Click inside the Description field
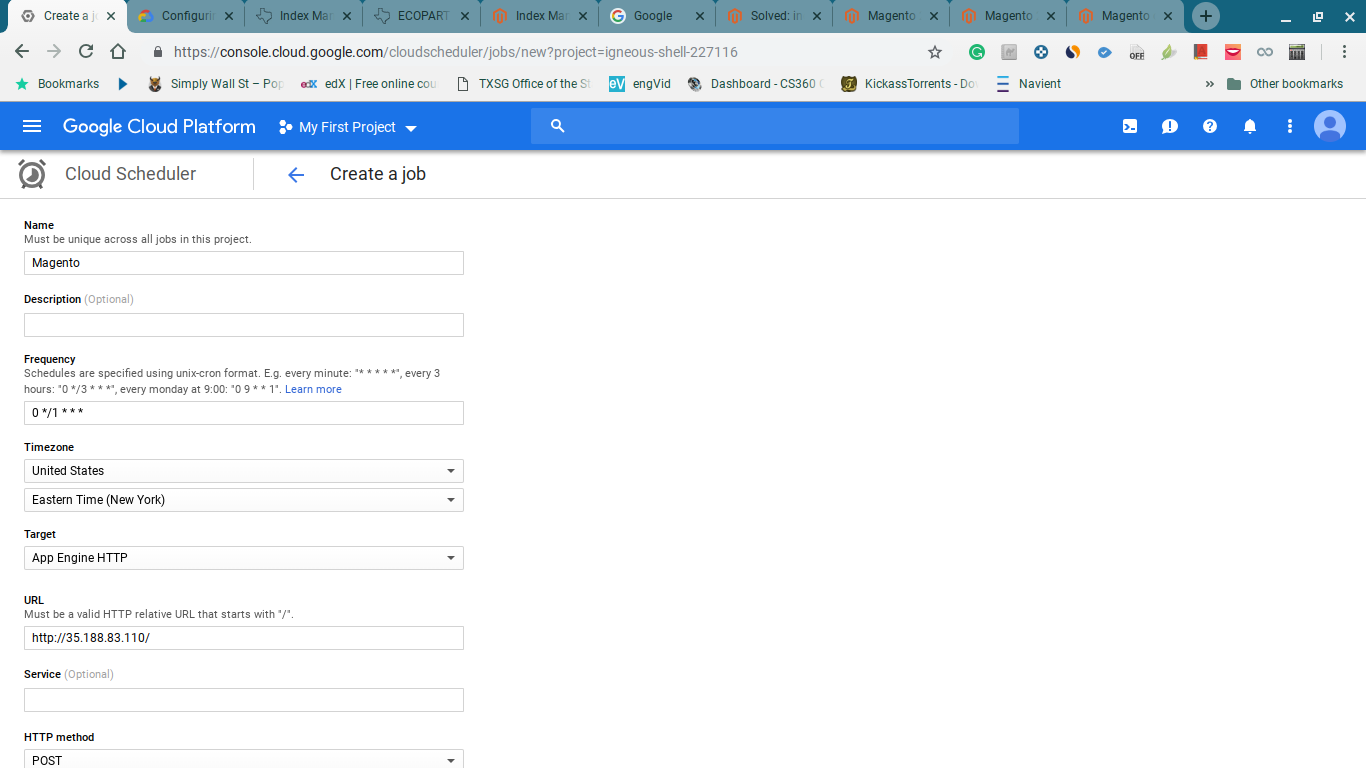1366x768 pixels. [x=243, y=324]
